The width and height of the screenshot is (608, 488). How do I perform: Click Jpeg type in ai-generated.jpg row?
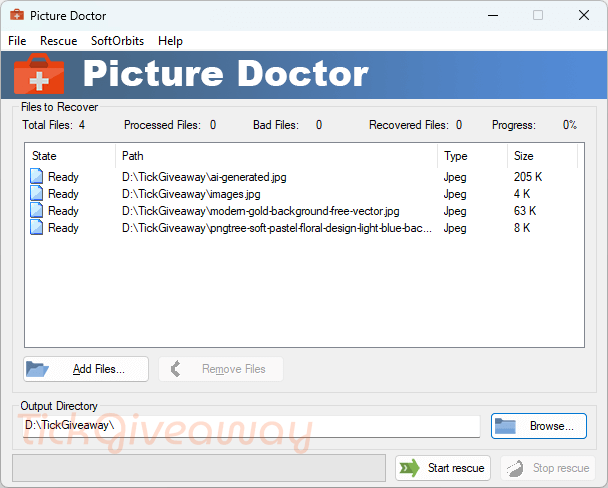(455, 177)
